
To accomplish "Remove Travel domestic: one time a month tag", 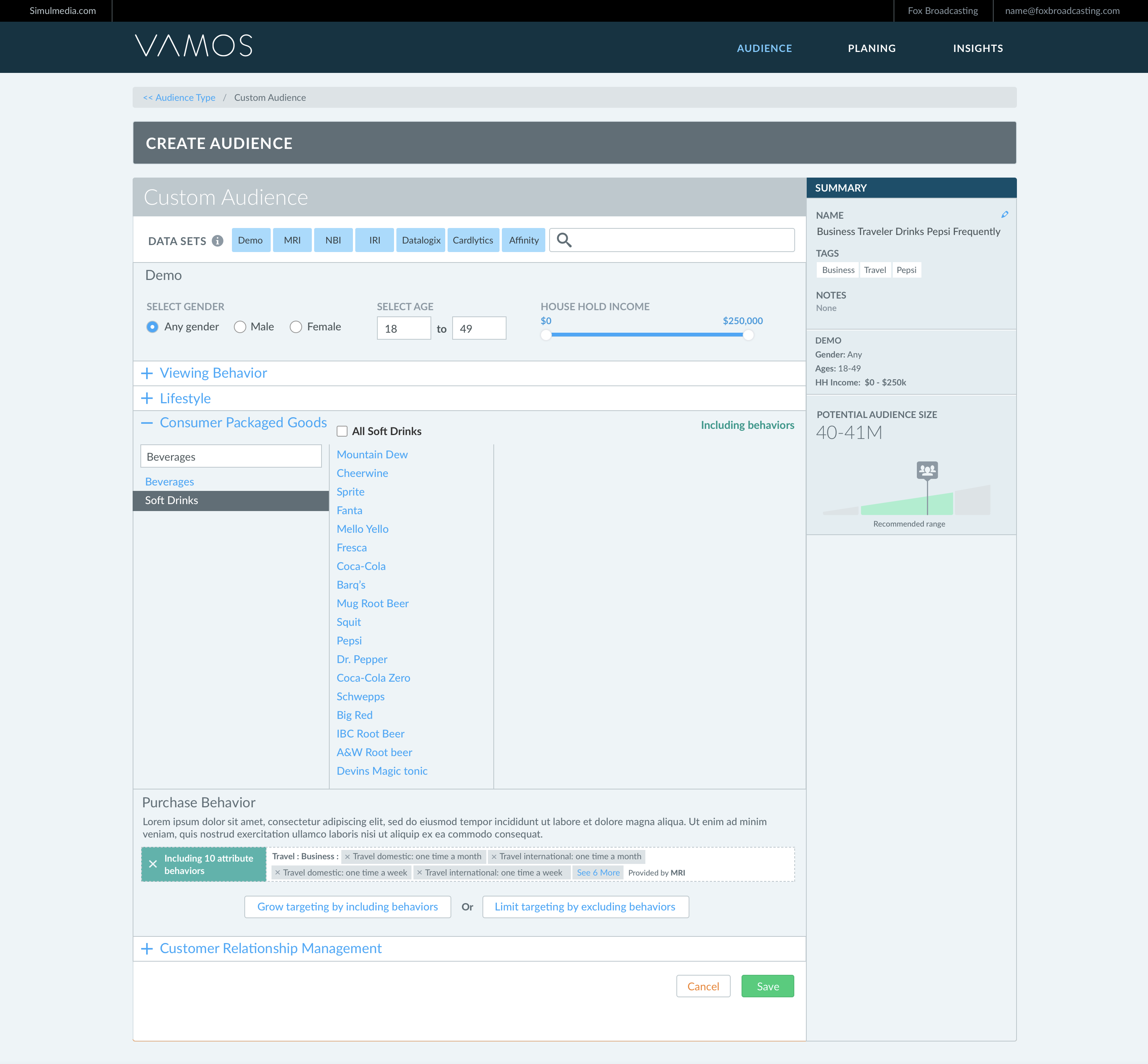I will click(347, 857).
